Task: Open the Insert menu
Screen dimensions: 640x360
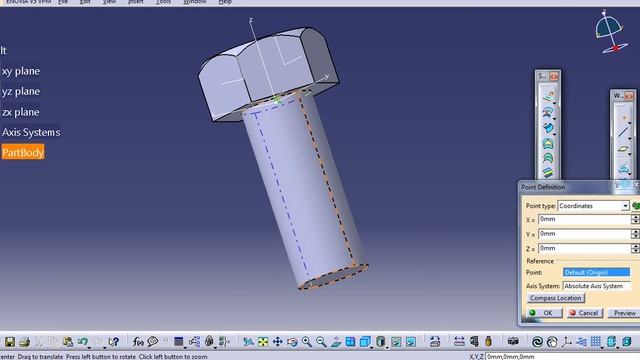Action: pyautogui.click(x=136, y=2)
